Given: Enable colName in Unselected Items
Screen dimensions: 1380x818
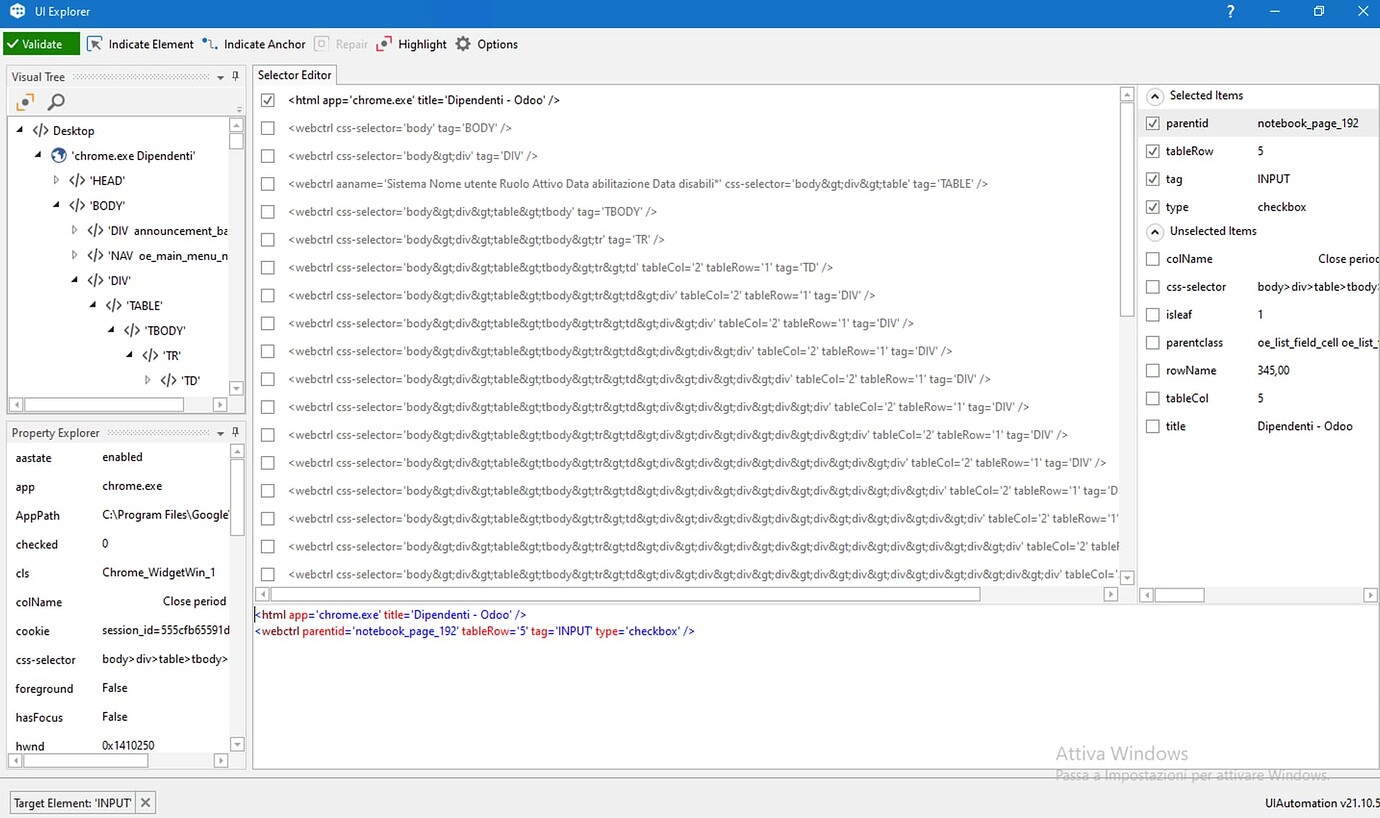Looking at the screenshot, I should (1152, 259).
